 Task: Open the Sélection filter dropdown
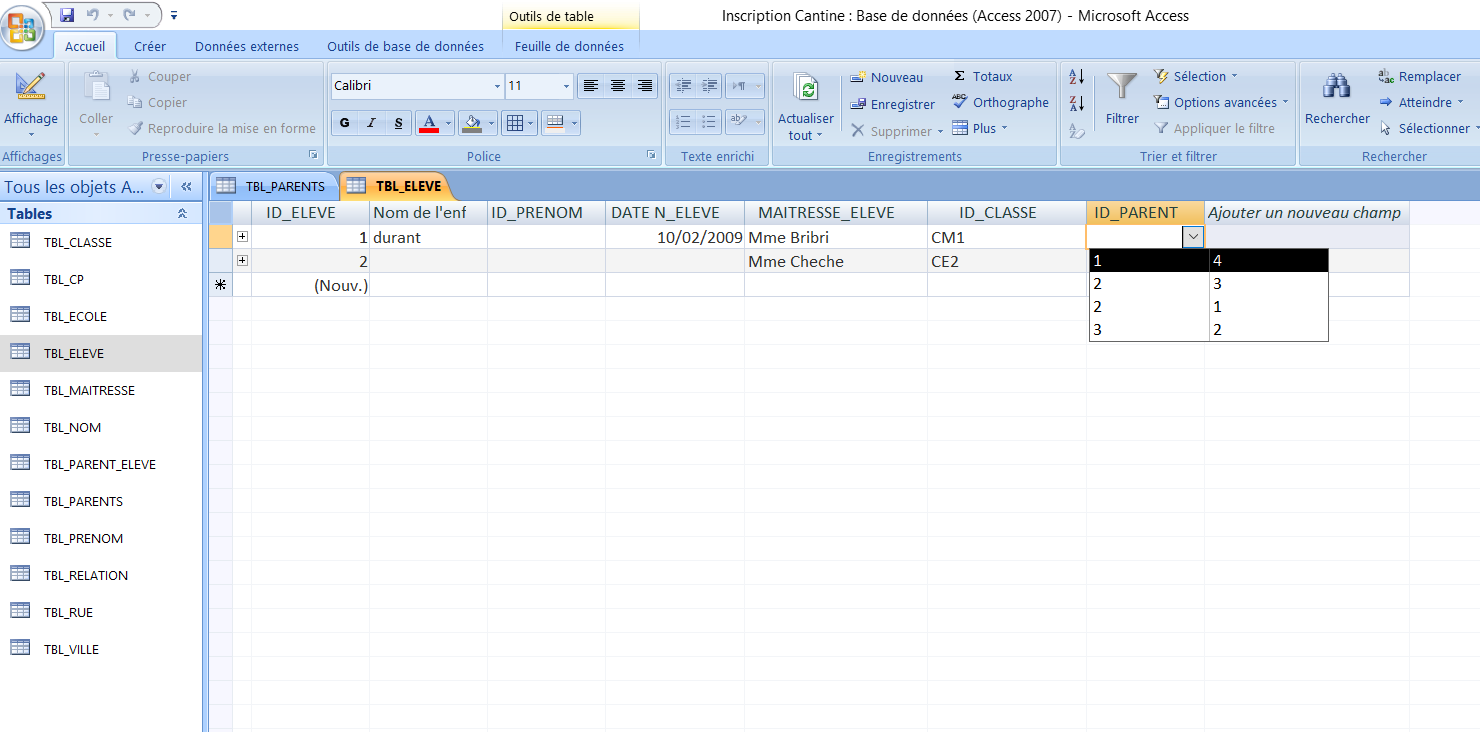pos(1195,76)
